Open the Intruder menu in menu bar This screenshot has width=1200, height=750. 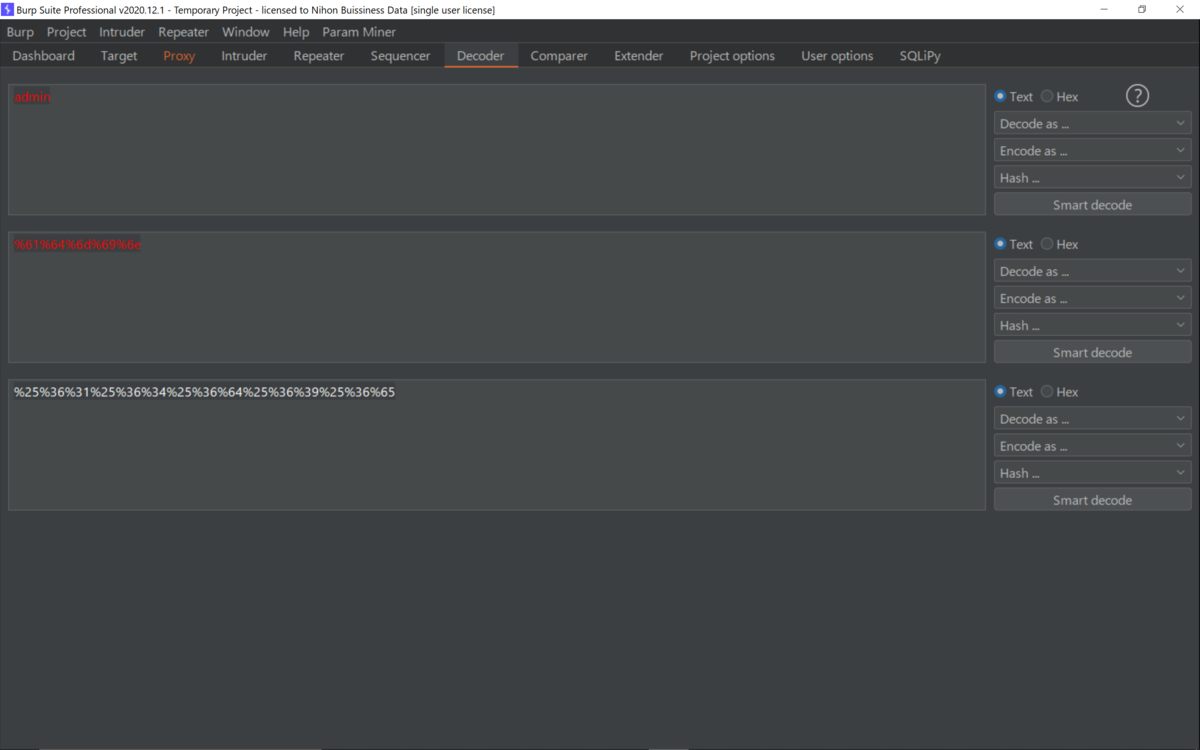122,32
